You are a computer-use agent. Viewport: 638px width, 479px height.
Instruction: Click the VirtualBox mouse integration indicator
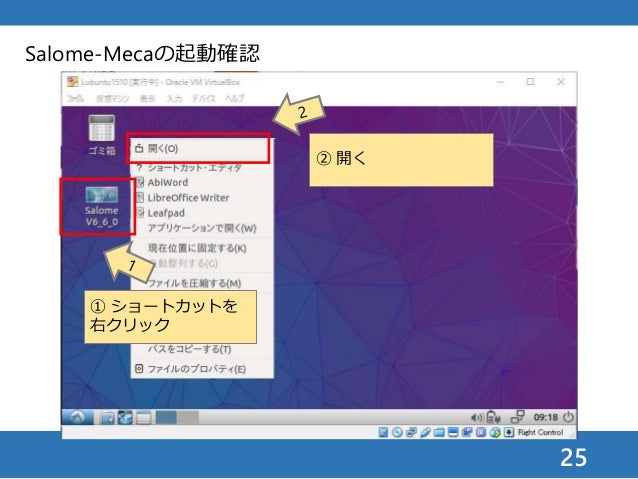tap(495, 432)
